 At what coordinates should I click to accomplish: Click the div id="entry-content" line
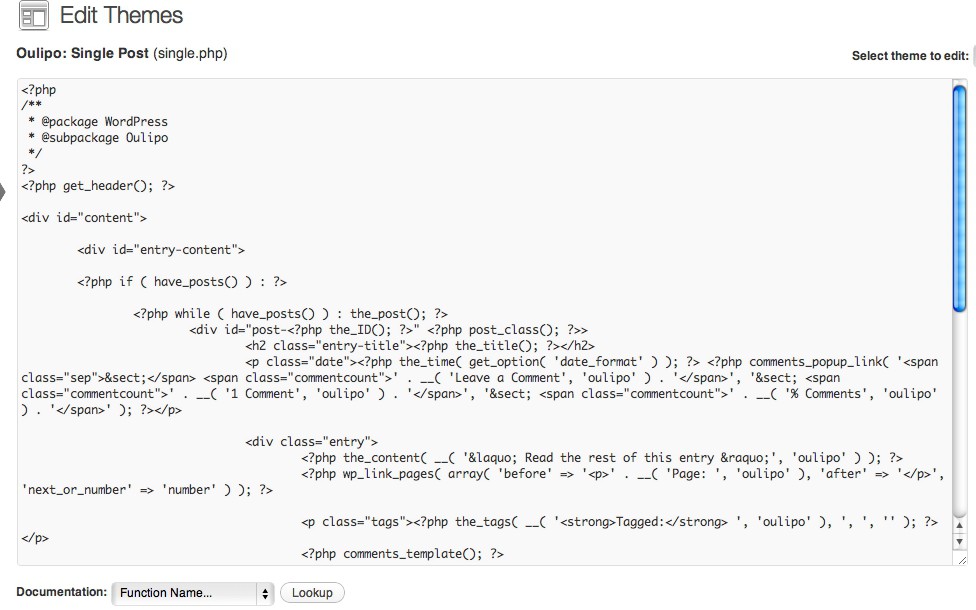[160, 249]
